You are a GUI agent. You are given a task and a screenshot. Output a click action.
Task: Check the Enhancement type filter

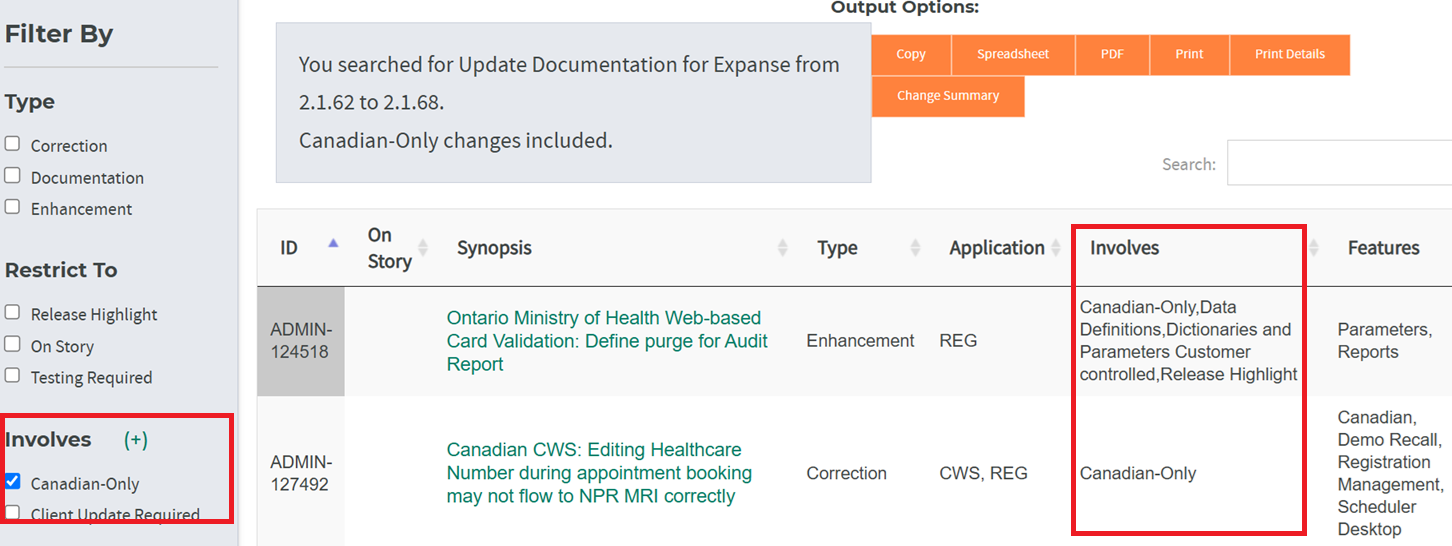click(12, 207)
